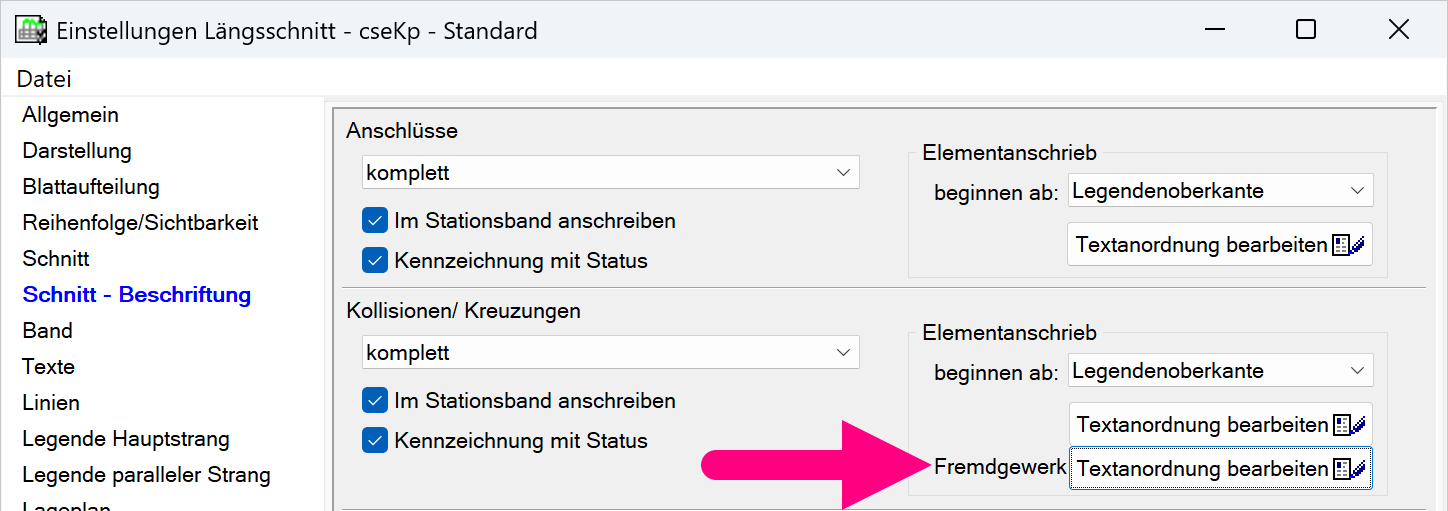Open Anschlüsse 'beginnen ab' Legendenoberkante dropdown
Image resolution: width=1448 pixels, height=511 pixels.
click(1220, 191)
